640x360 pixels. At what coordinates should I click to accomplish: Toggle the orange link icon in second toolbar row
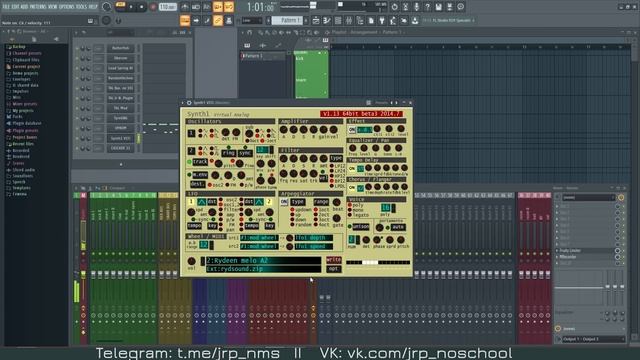tap(218, 20)
